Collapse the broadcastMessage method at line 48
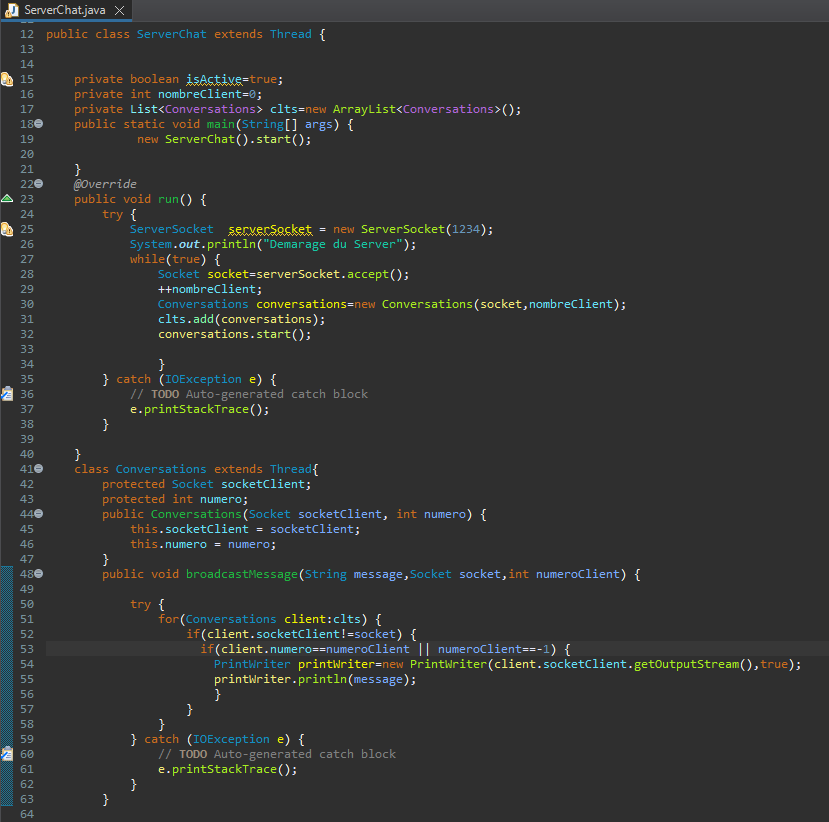This screenshot has height=822, width=829. (39, 574)
